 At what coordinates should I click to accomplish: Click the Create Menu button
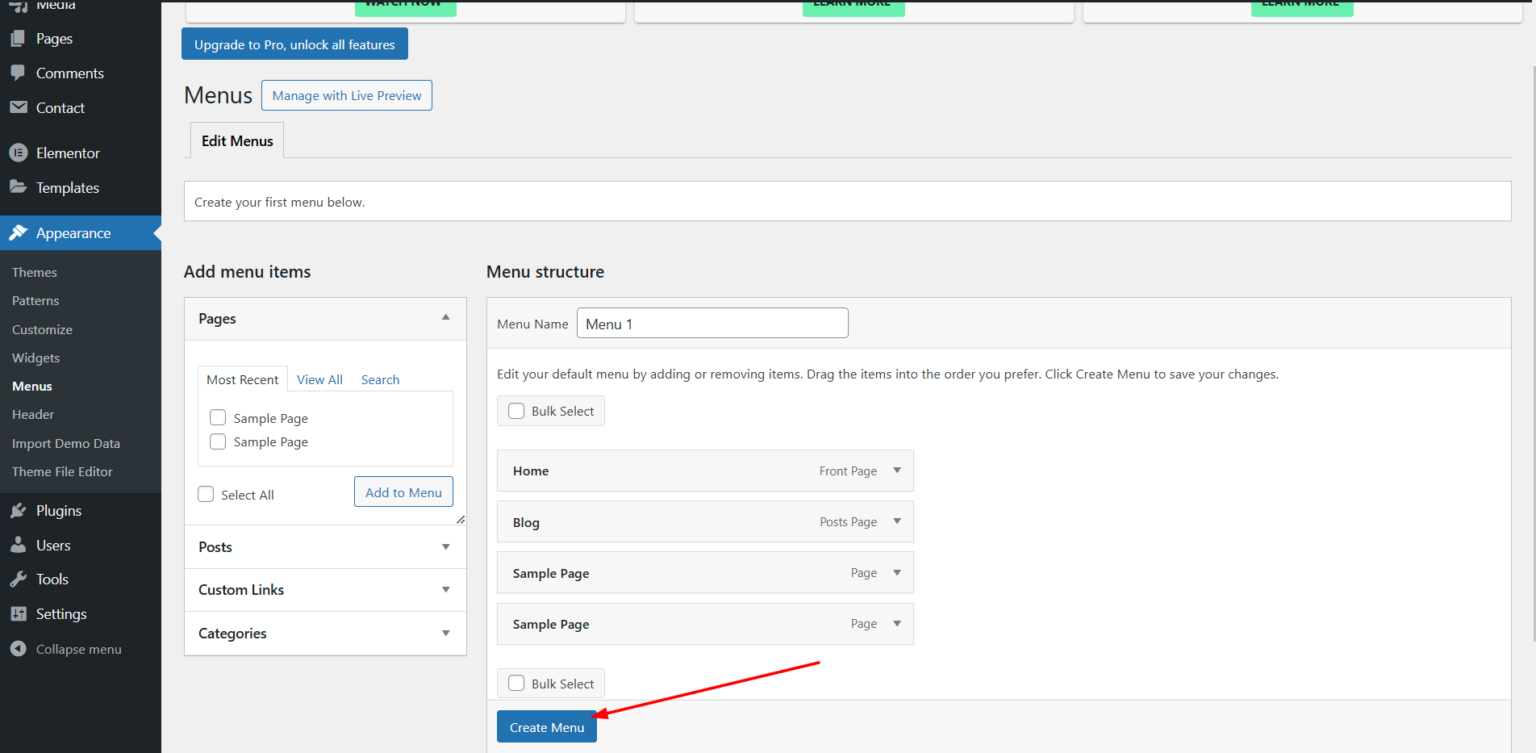click(x=546, y=727)
